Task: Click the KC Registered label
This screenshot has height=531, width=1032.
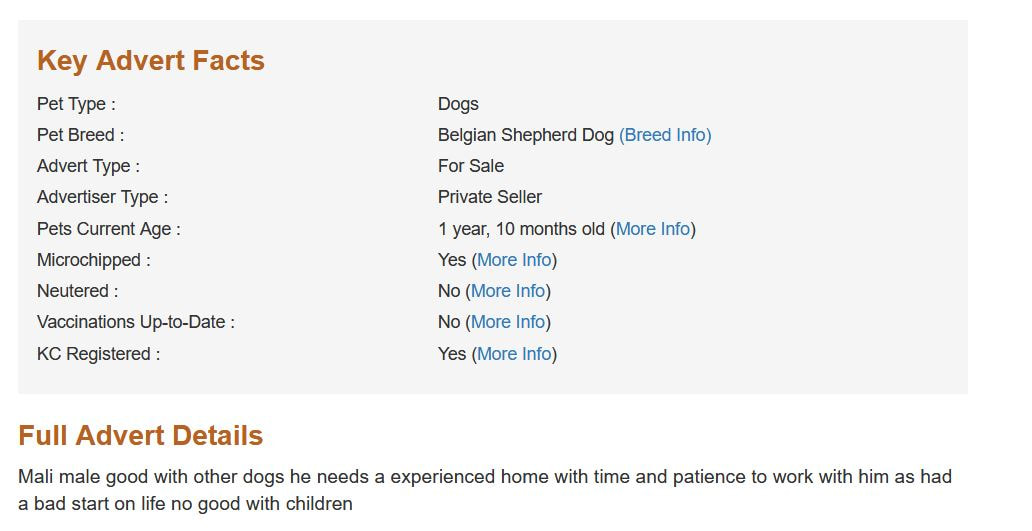Action: click(98, 354)
